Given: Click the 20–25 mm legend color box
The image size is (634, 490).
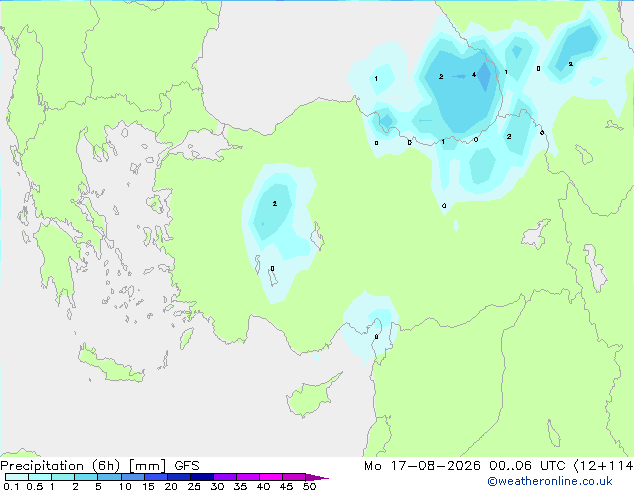Looking at the screenshot, I should pos(179,477).
